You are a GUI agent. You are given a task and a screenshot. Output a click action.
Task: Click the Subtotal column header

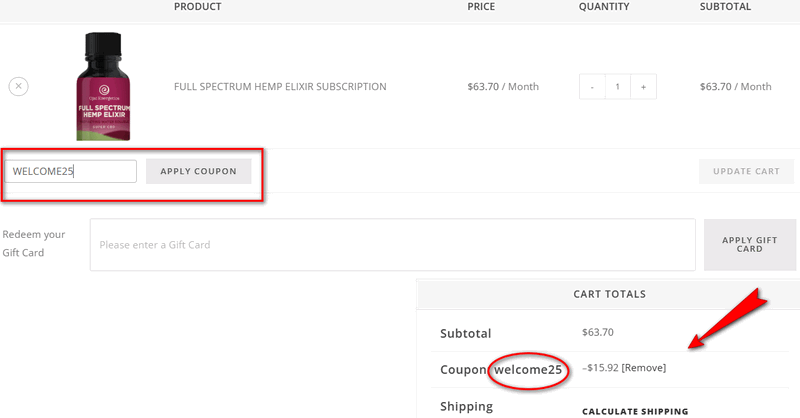[x=725, y=7]
